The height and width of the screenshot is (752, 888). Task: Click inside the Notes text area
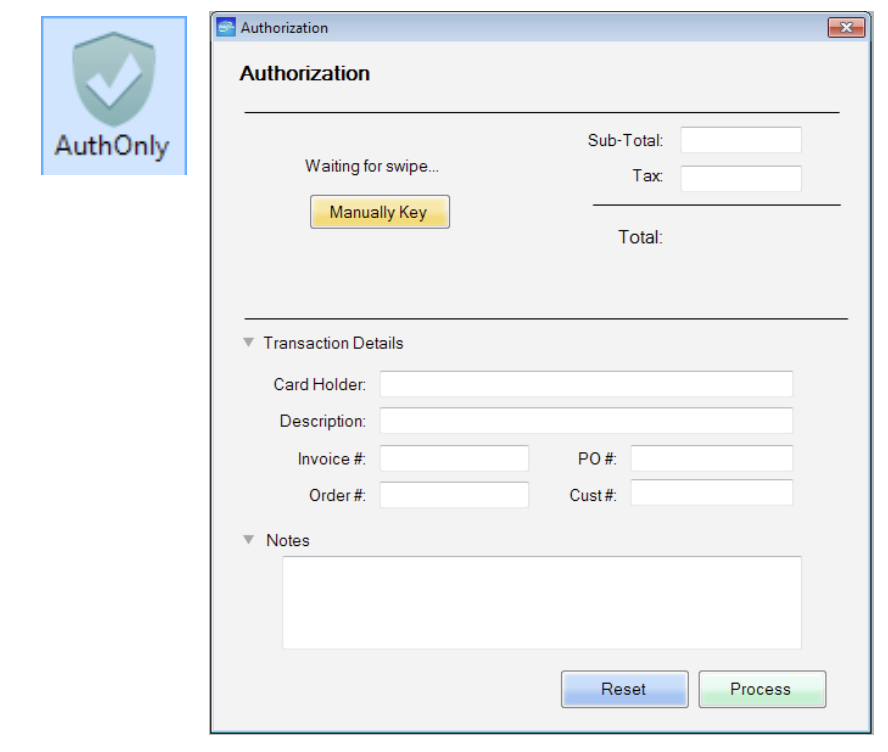(x=541, y=602)
